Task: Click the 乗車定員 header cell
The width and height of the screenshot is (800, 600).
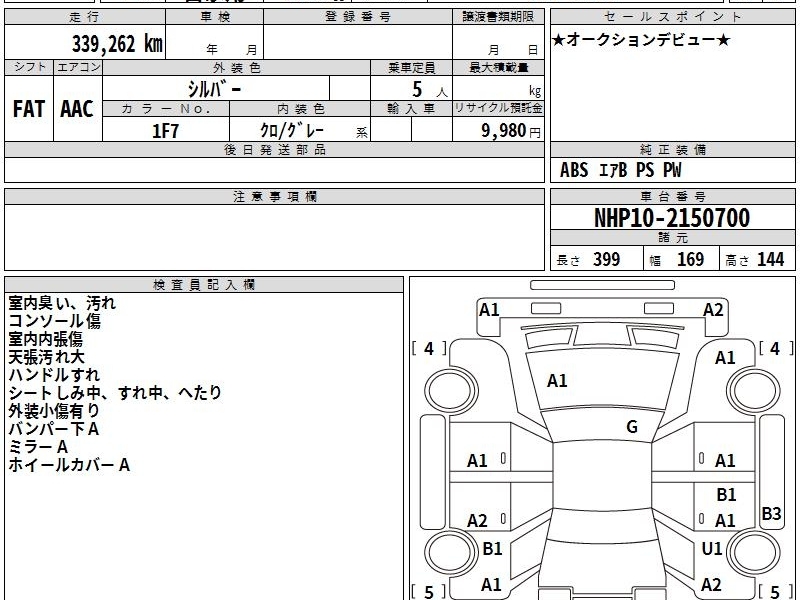Action: tap(411, 67)
